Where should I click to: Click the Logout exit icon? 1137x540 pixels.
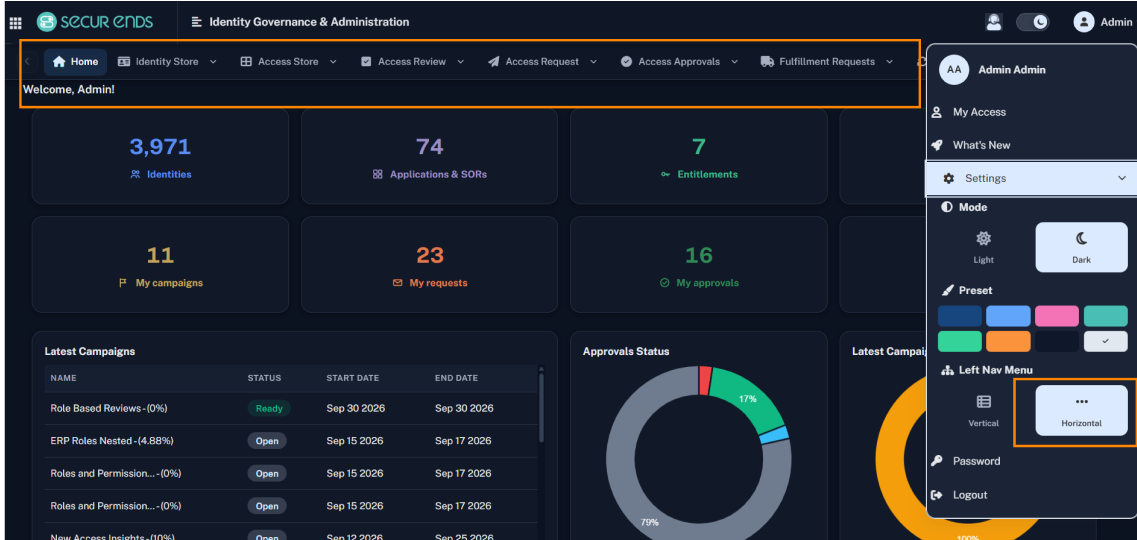point(937,495)
